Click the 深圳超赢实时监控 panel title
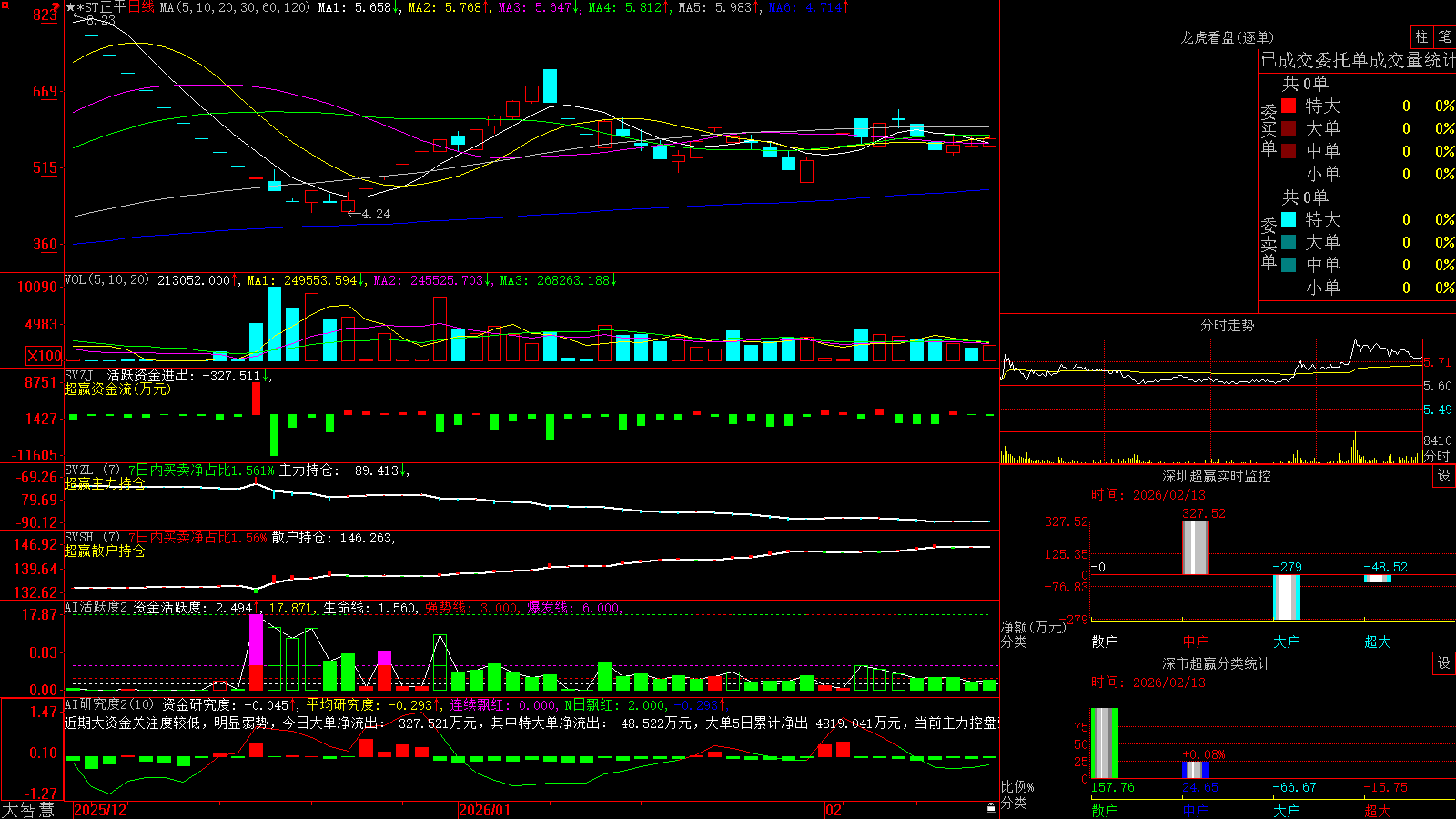1456x819 pixels. [1217, 476]
